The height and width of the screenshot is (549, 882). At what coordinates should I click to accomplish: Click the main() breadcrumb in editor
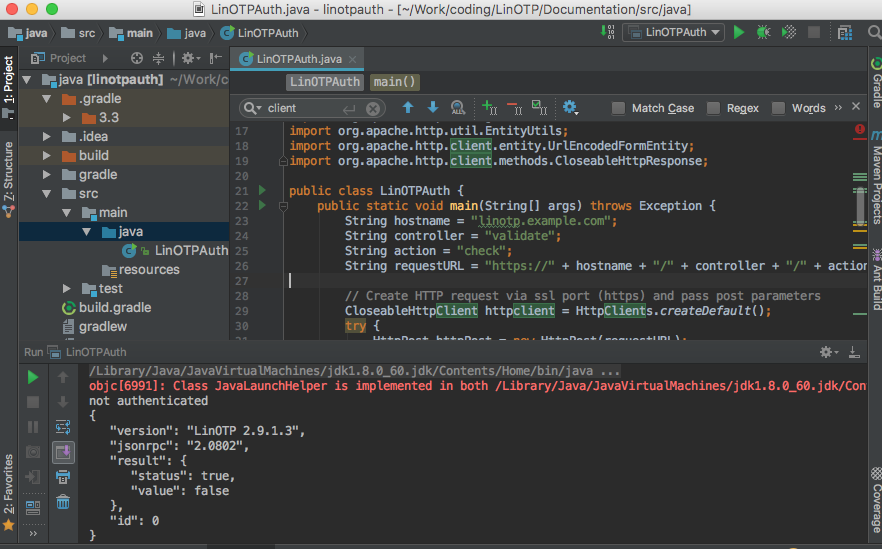point(395,82)
